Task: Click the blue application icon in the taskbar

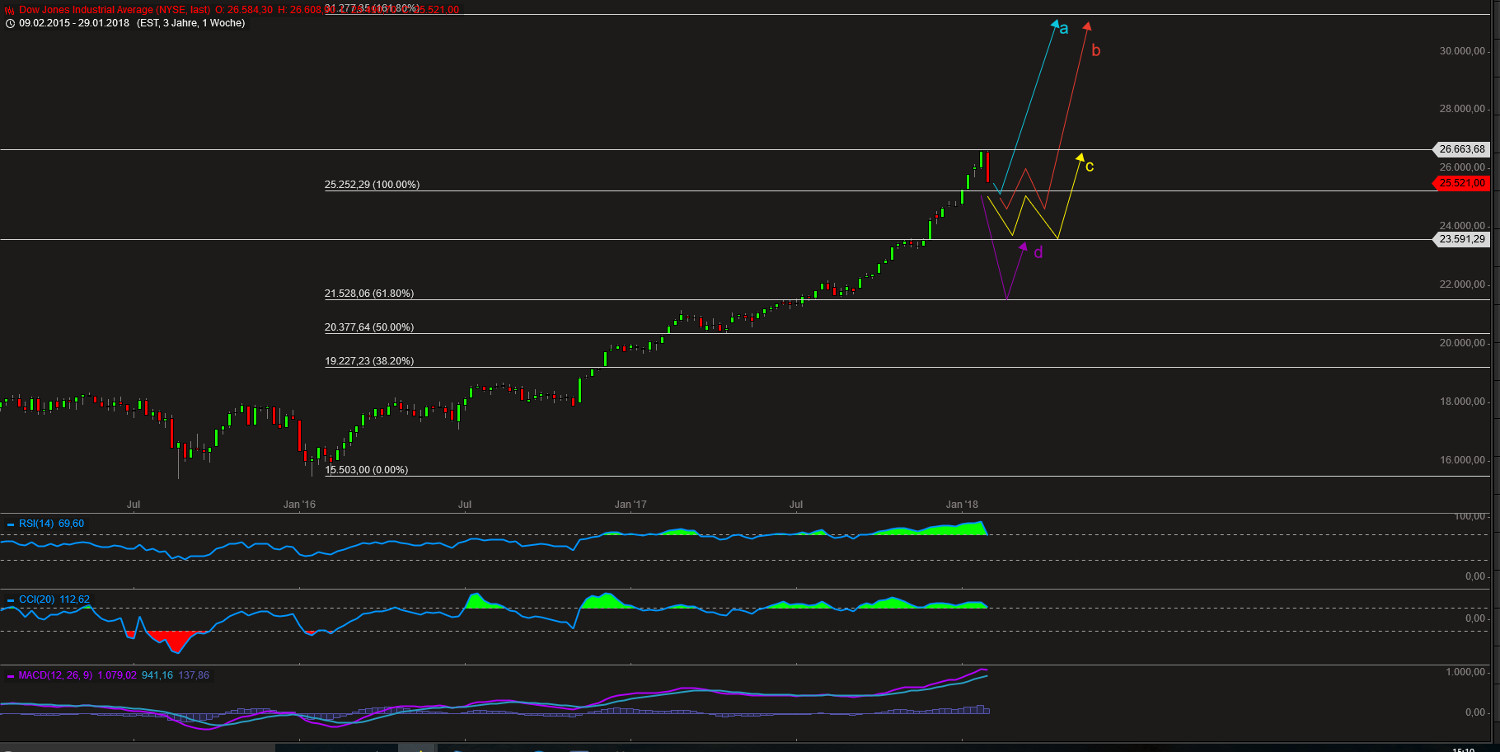Action: coord(456,749)
